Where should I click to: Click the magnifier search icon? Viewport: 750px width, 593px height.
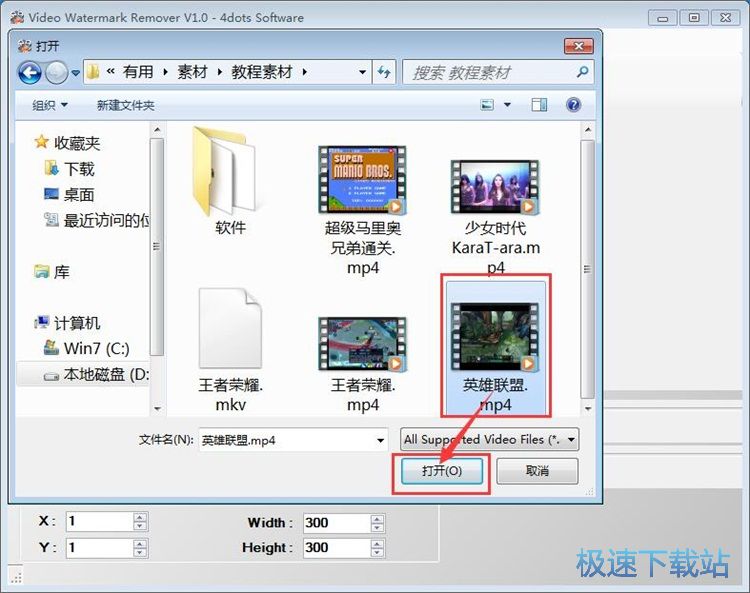[x=582, y=72]
